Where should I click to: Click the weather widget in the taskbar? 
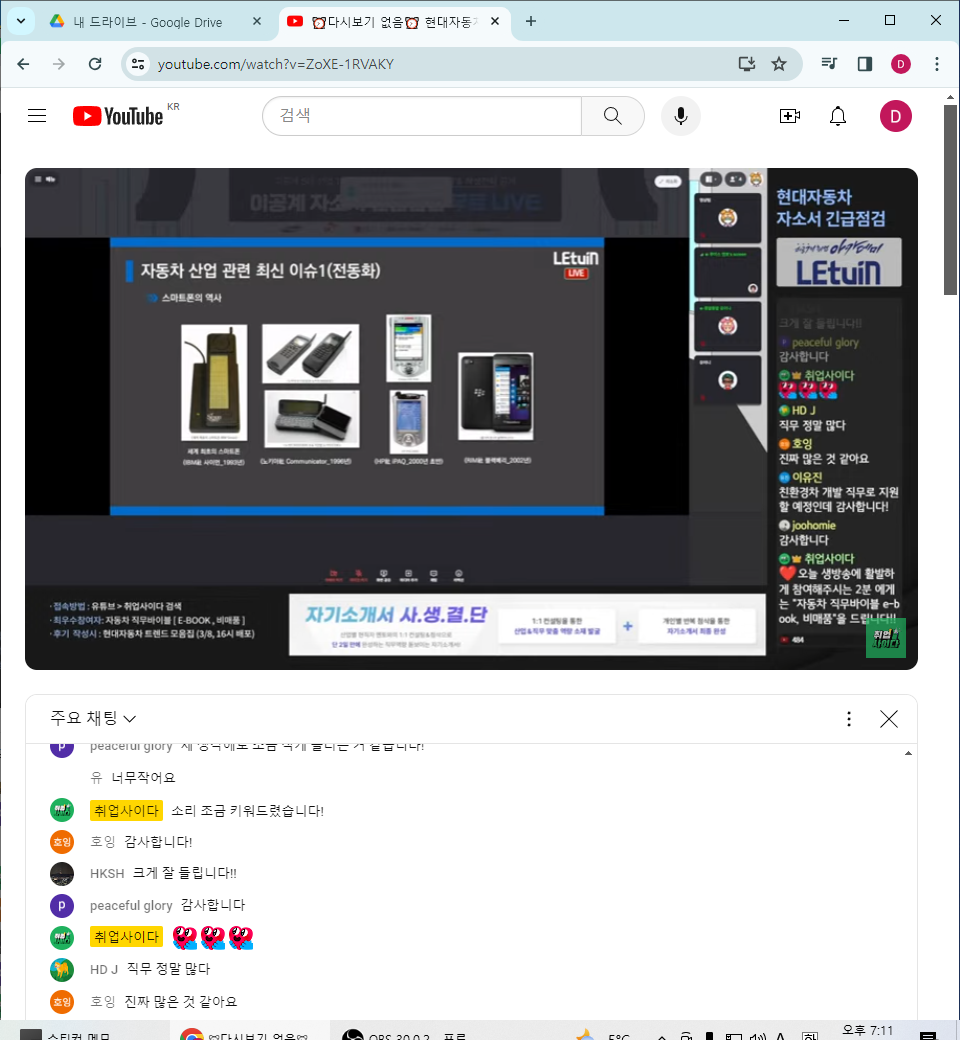602,1033
